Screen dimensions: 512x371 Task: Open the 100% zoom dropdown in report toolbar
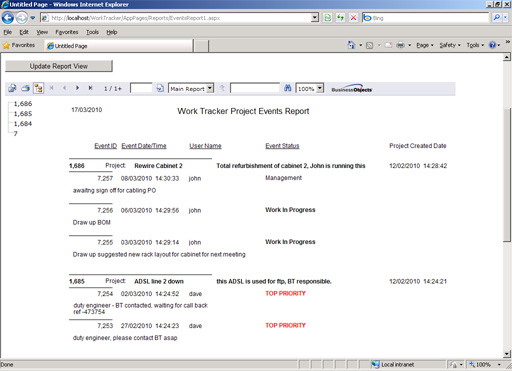click(310, 89)
